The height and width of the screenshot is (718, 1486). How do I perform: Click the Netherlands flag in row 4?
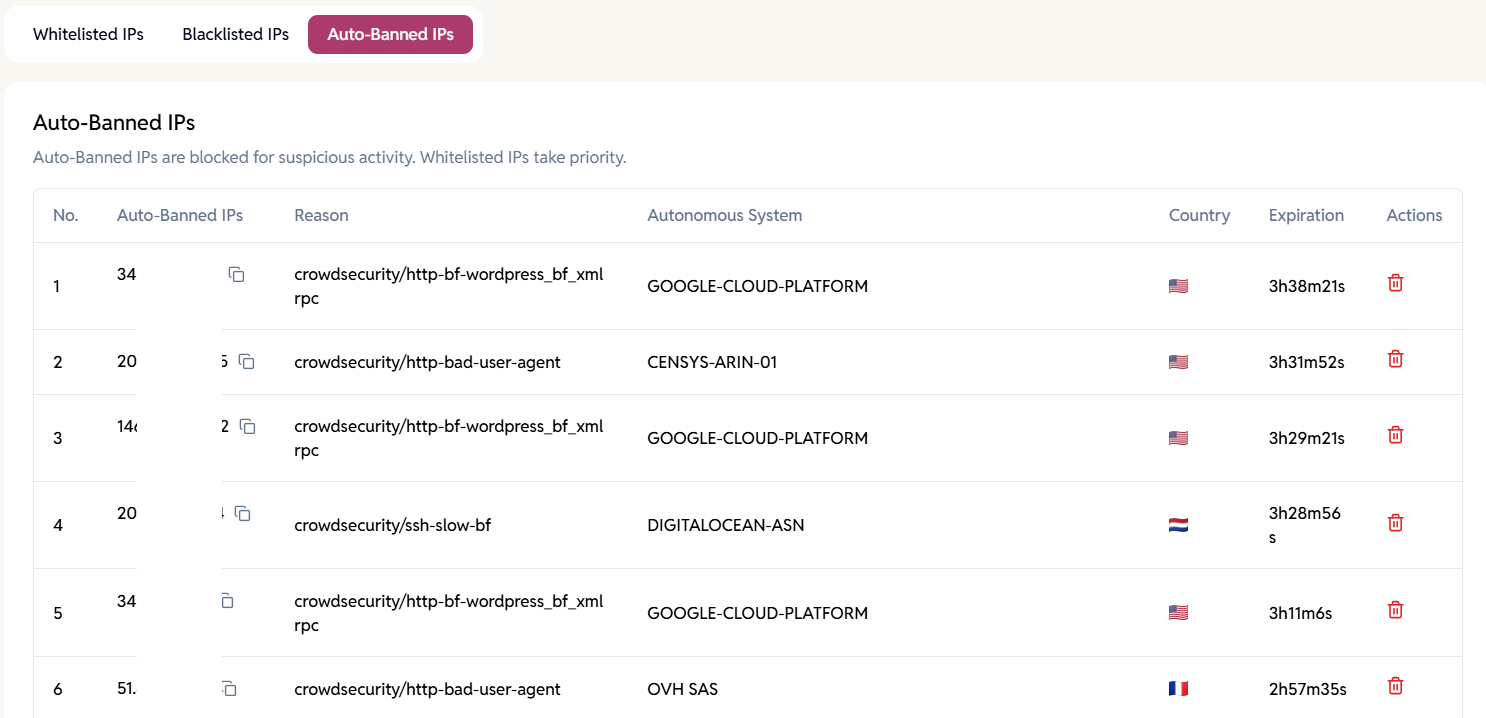1178,525
